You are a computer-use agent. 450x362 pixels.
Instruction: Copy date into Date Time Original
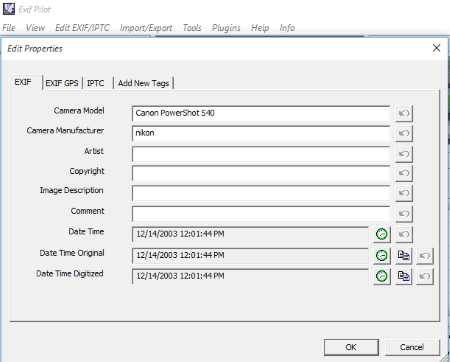click(404, 256)
